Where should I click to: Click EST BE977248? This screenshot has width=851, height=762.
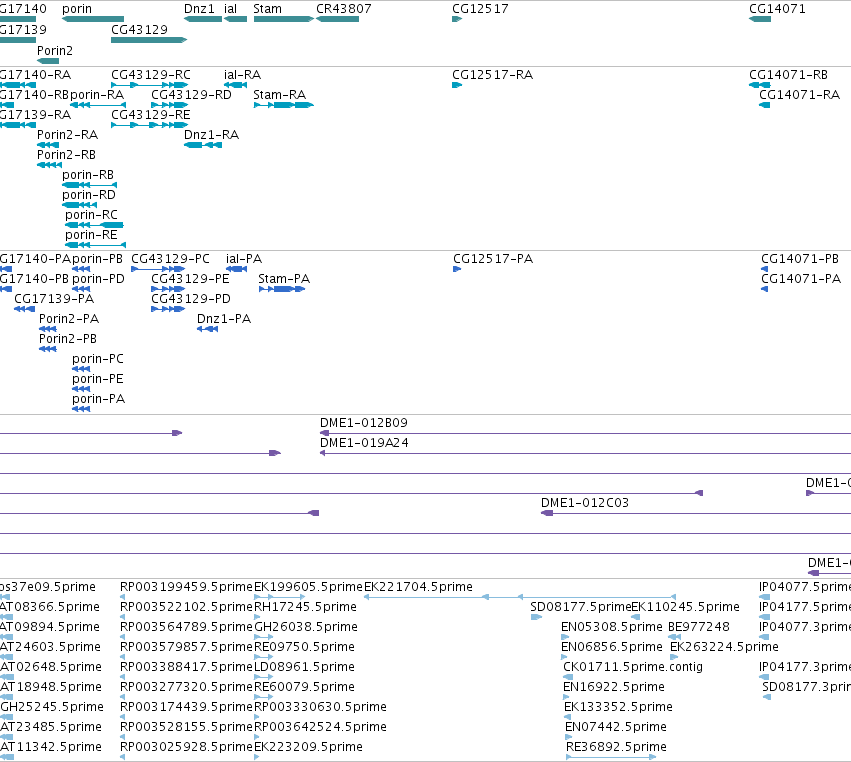tap(675, 637)
